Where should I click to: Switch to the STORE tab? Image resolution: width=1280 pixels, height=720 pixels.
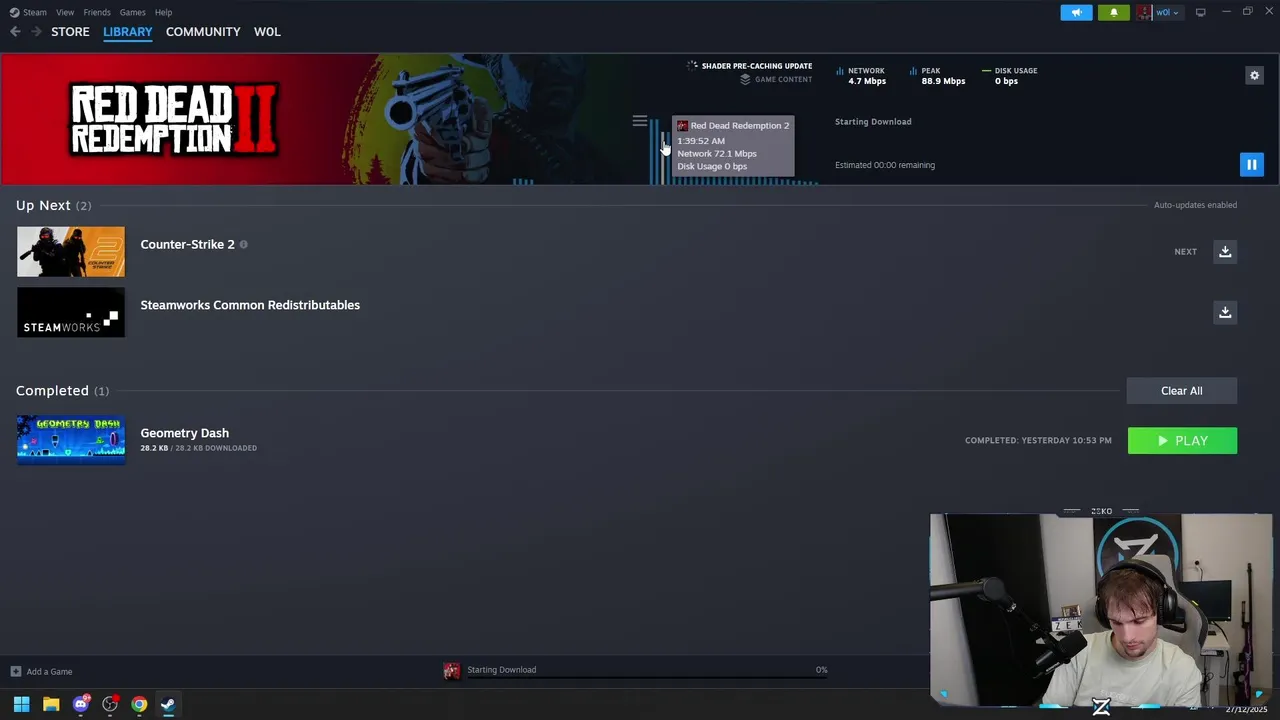click(x=70, y=32)
